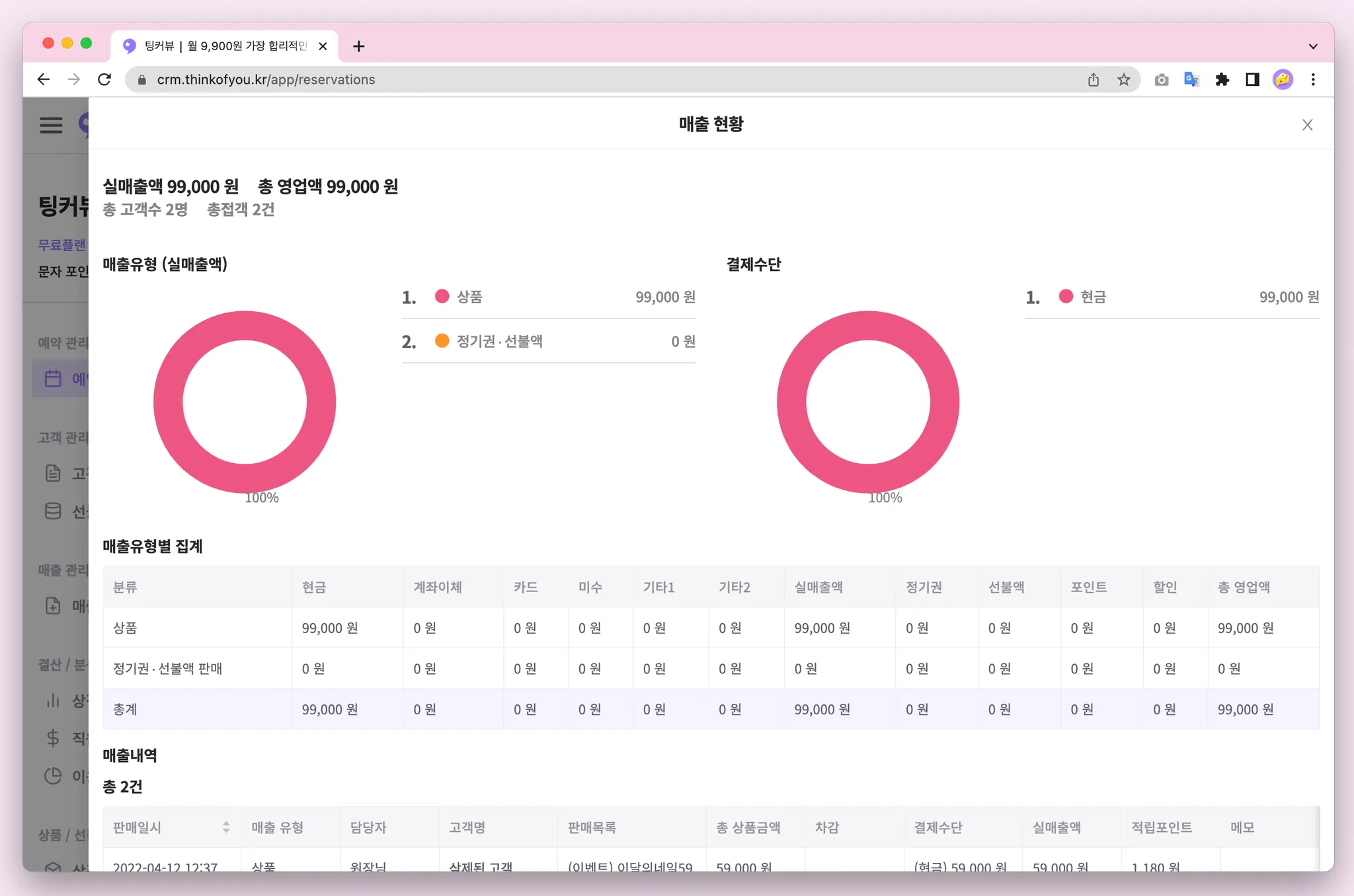Close the 매출 현황 modal with X
The height and width of the screenshot is (896, 1354).
coord(1307,125)
